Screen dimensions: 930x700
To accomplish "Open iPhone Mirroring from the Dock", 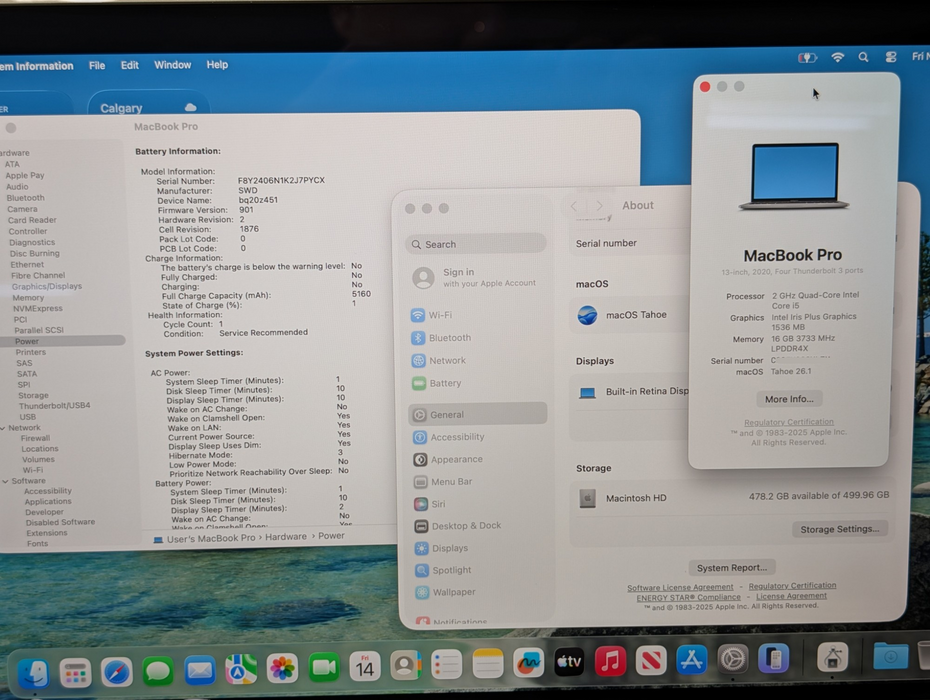I will click(773, 658).
